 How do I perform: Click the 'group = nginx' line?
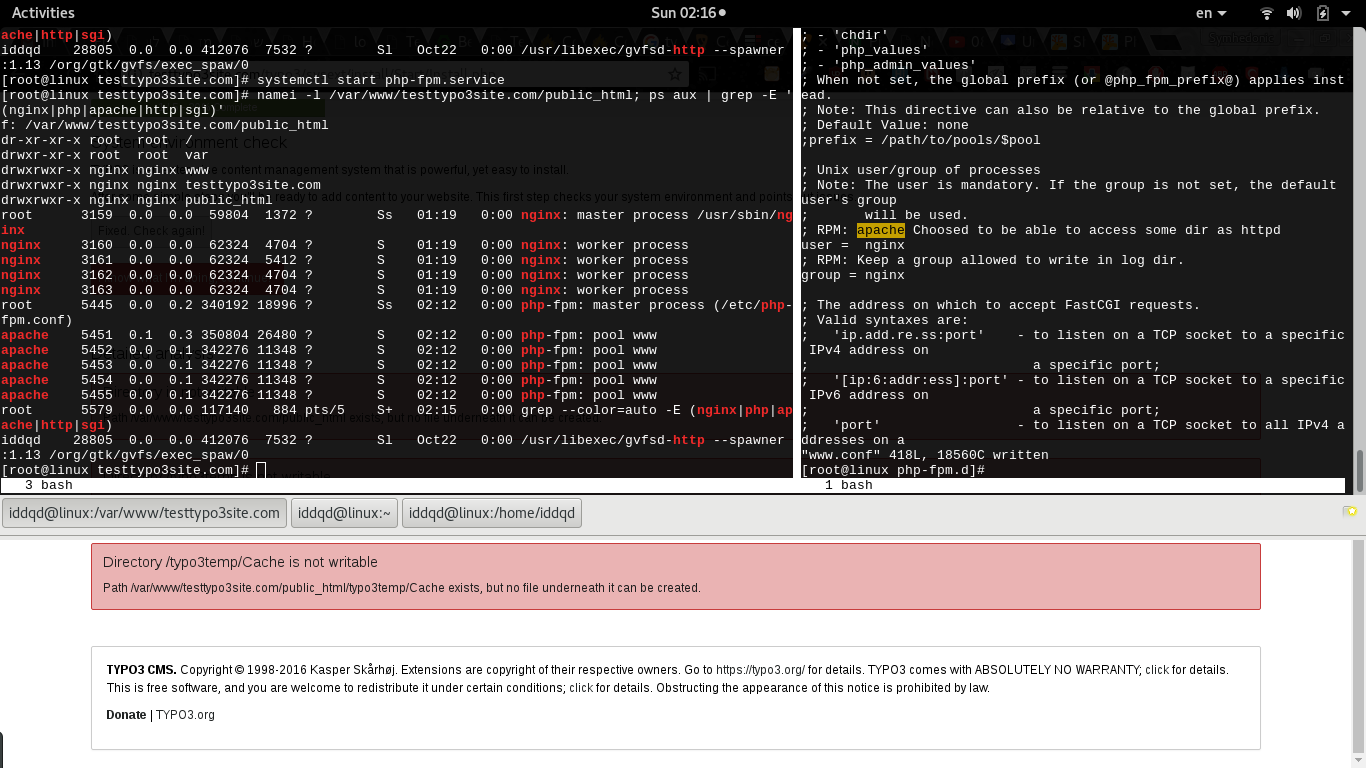[853, 275]
